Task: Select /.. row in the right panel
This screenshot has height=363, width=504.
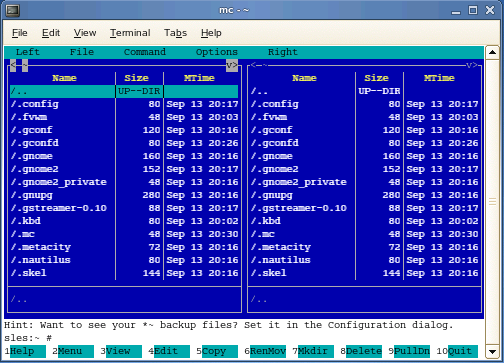Action: (364, 91)
